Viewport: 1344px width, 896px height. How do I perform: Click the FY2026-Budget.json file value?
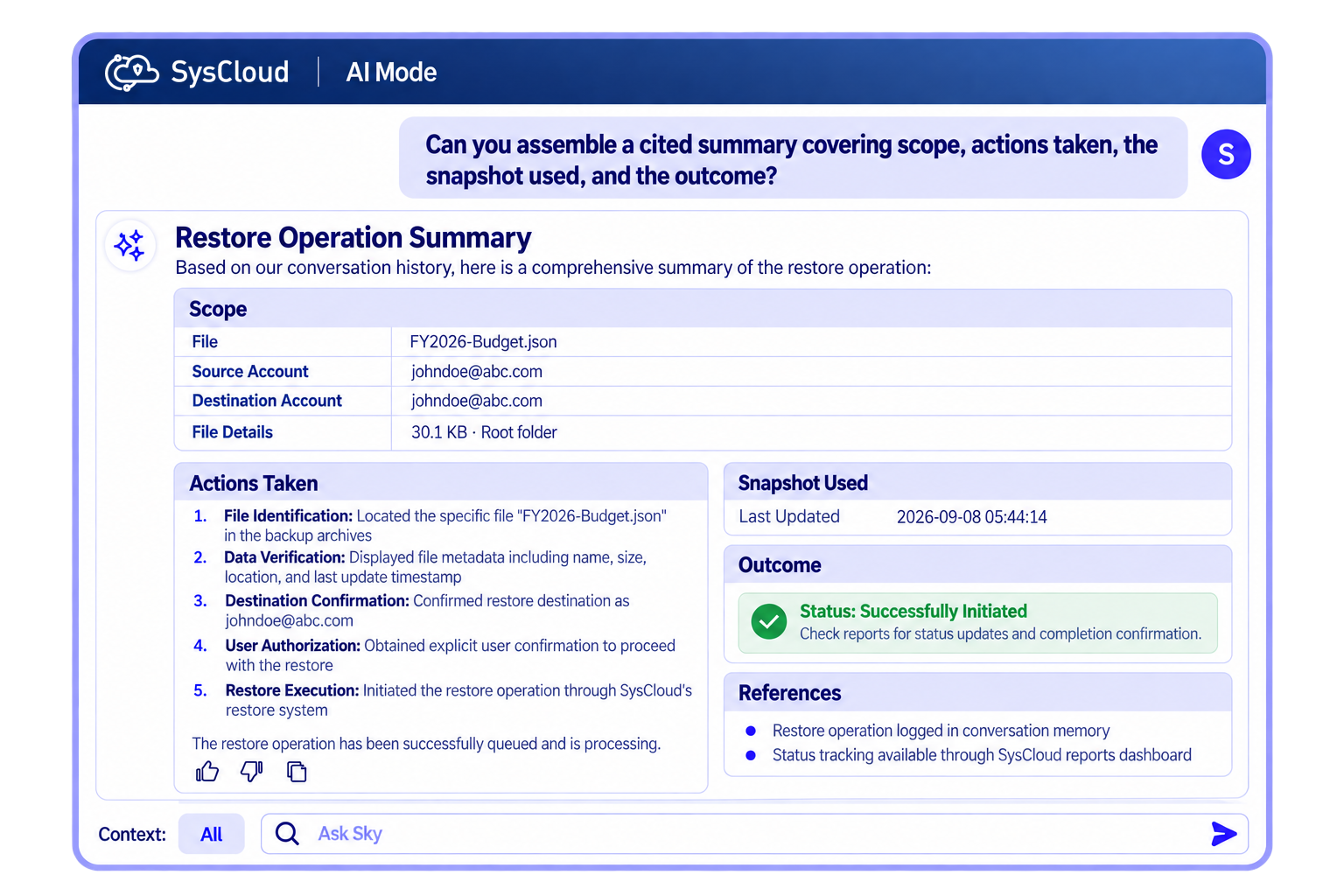click(x=484, y=342)
